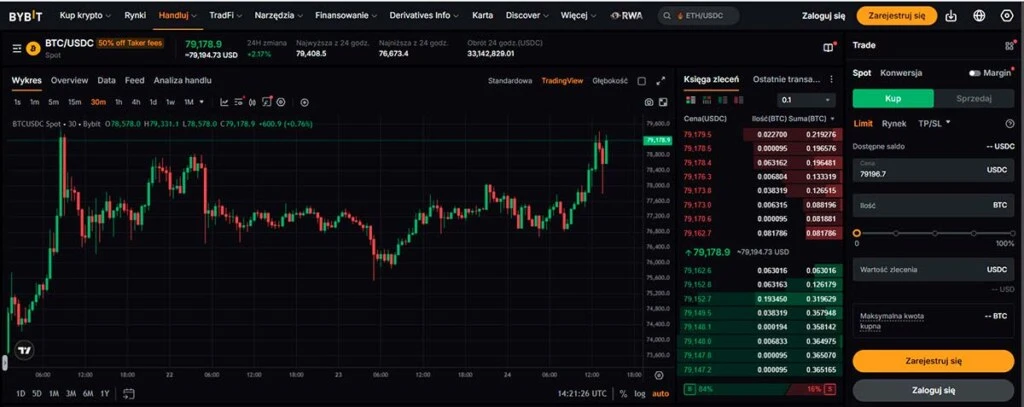The height and width of the screenshot is (407, 1024).
Task: Click the Cena price input field
Action: [933, 170]
